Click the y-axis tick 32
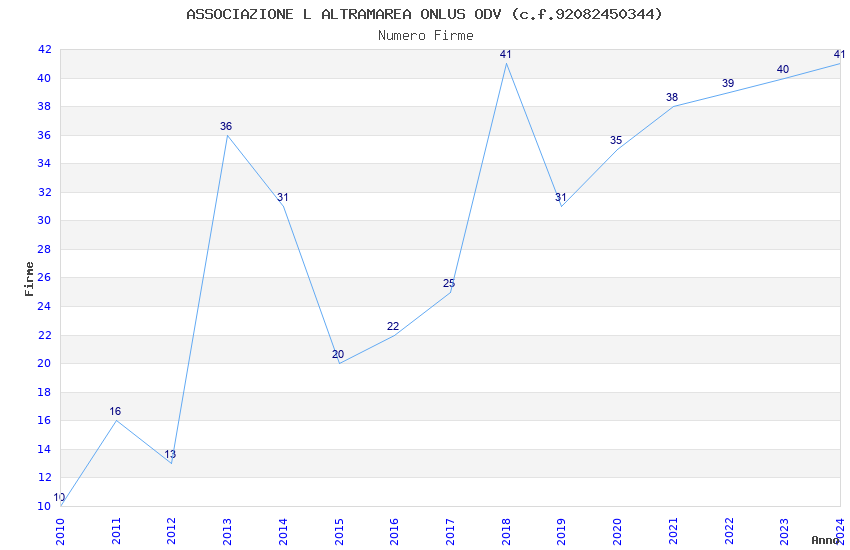850x550 pixels. tap(44, 192)
